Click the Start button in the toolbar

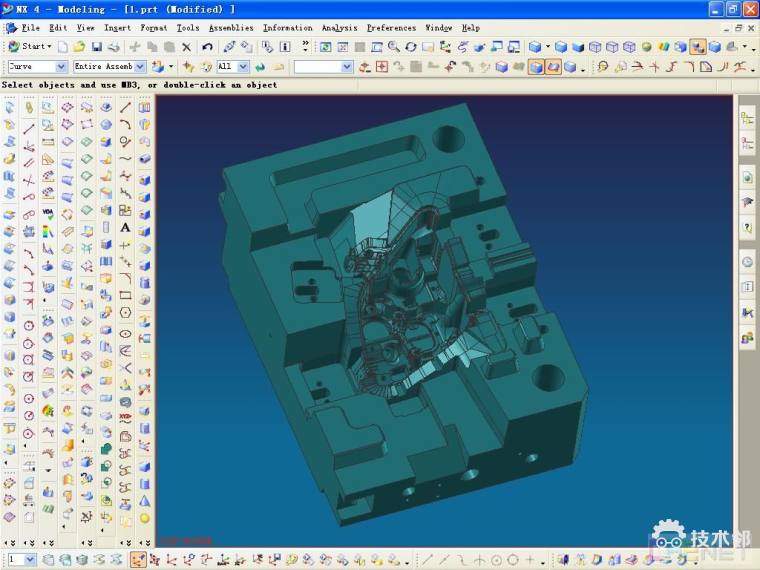[30, 47]
